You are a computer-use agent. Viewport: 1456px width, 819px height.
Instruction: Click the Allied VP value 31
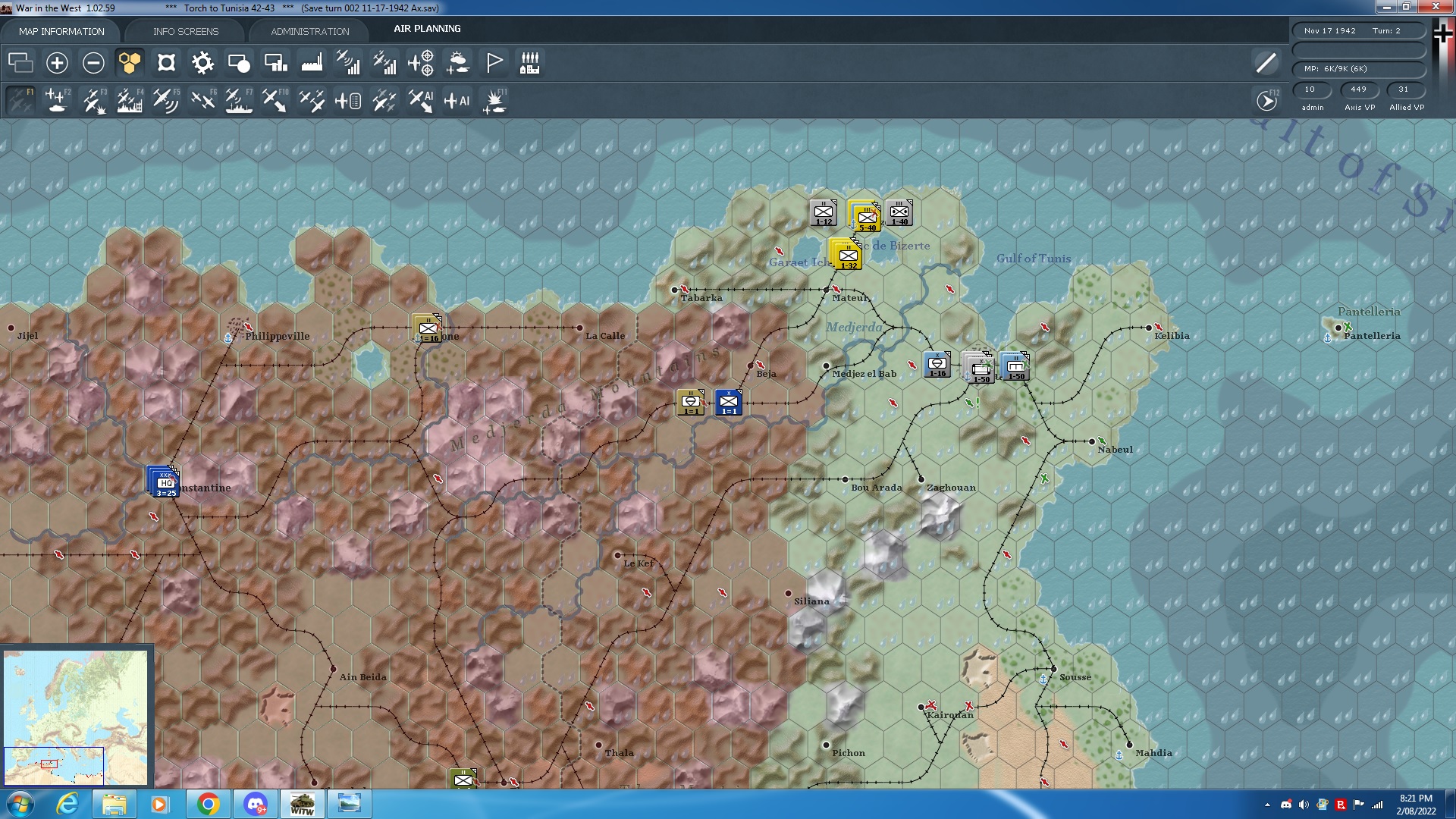(1405, 89)
